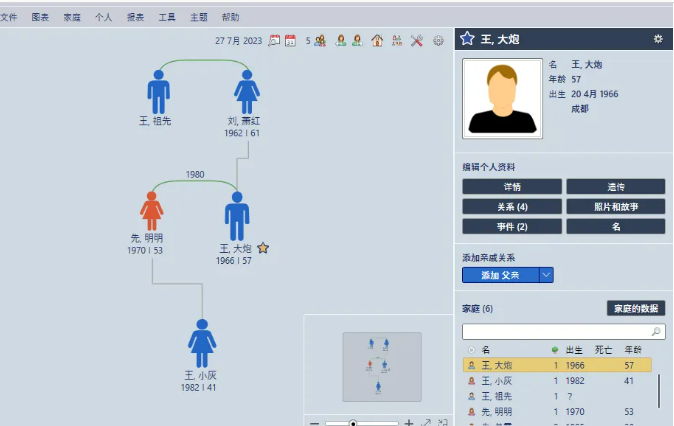Click the family tree chart icon
Screen dimensions: 674x426
(x=397, y=41)
